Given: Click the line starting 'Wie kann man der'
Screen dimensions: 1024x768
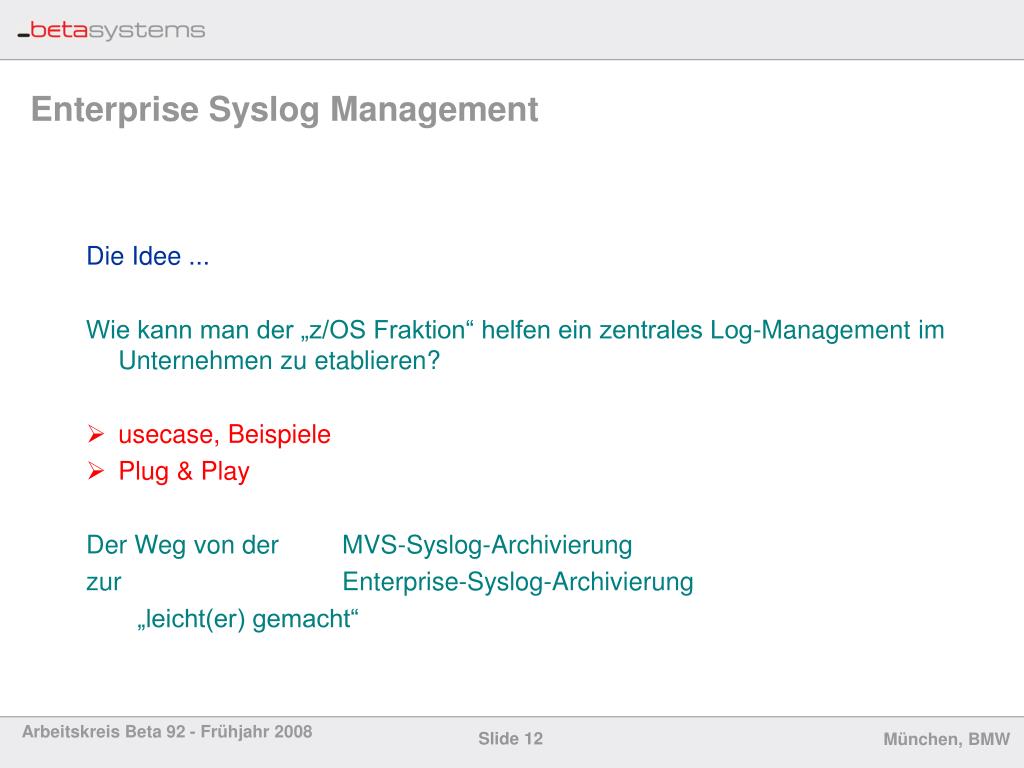Looking at the screenshot, I should pyautogui.click(x=515, y=330).
